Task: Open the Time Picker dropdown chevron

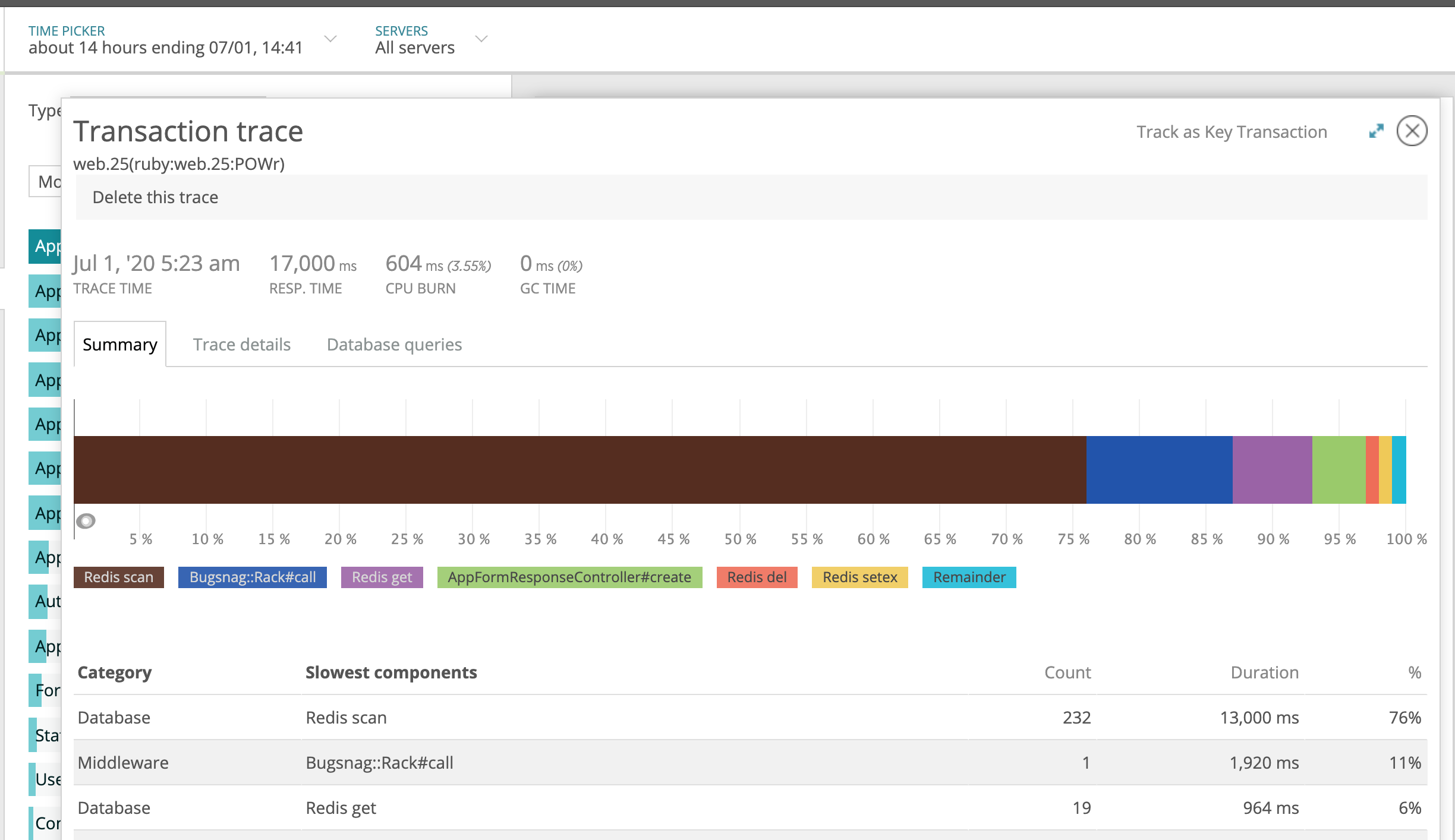Action: point(330,39)
